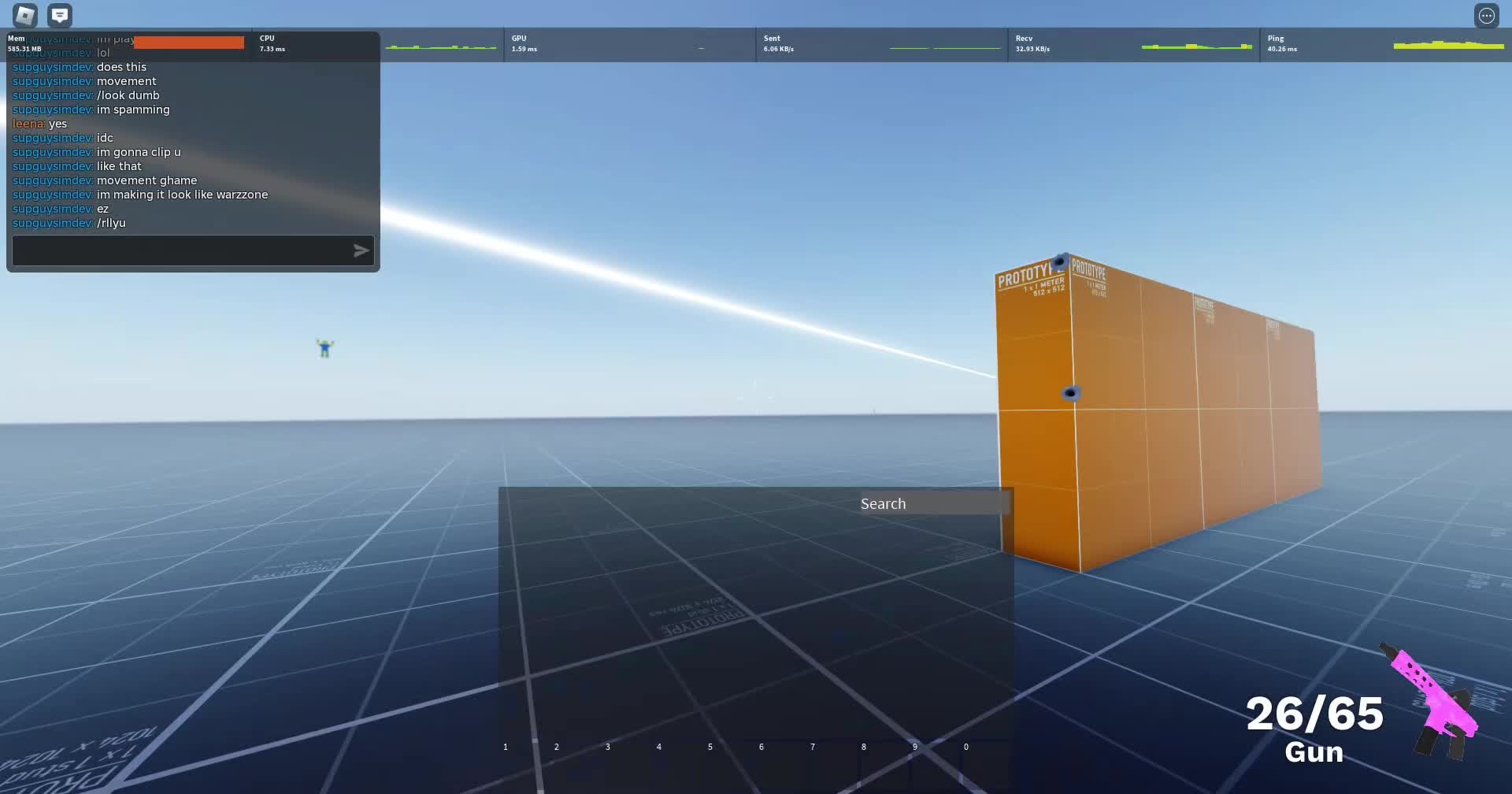Click the distant player character

[324, 347]
